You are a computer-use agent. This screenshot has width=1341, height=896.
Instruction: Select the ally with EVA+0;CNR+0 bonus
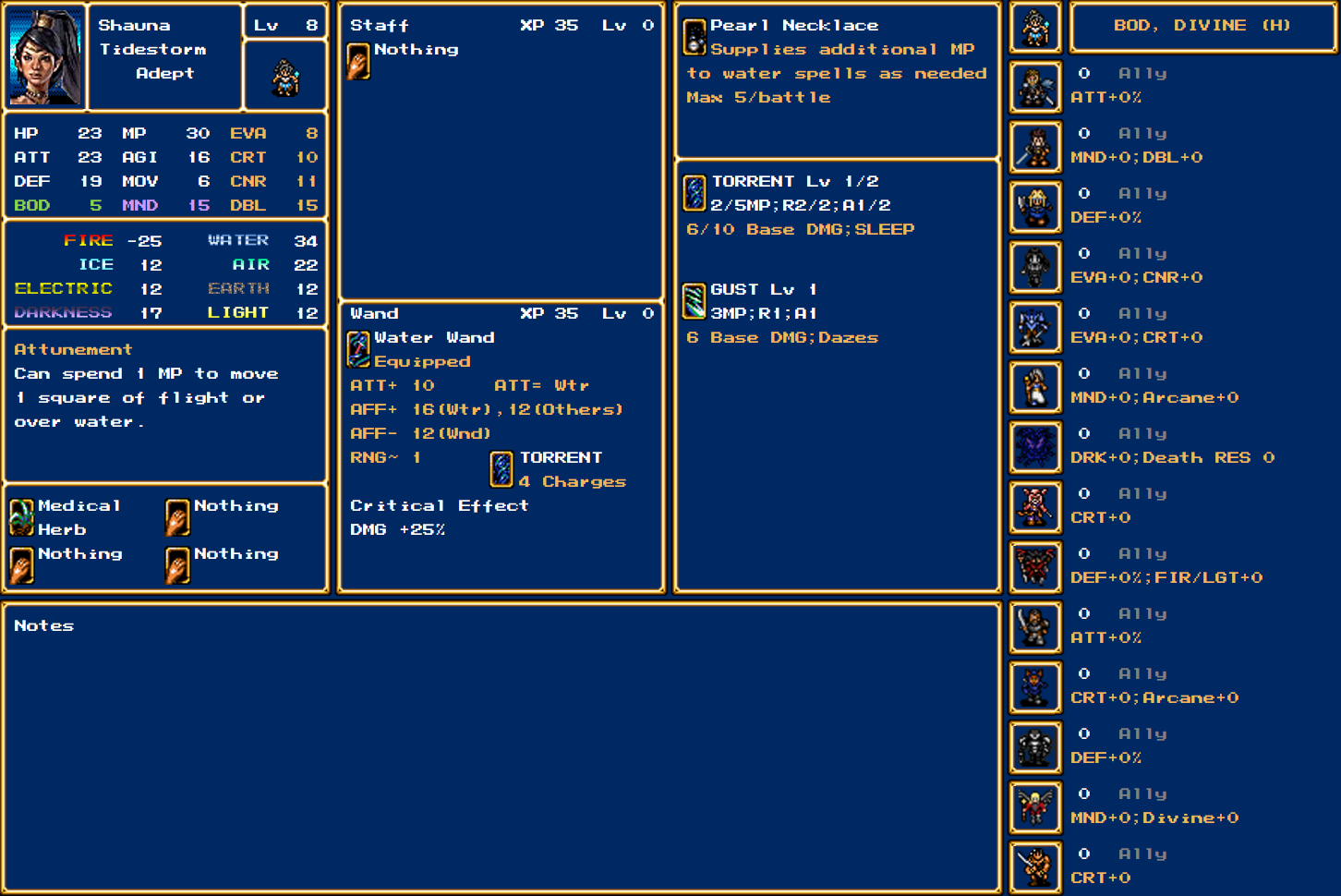coord(1034,267)
